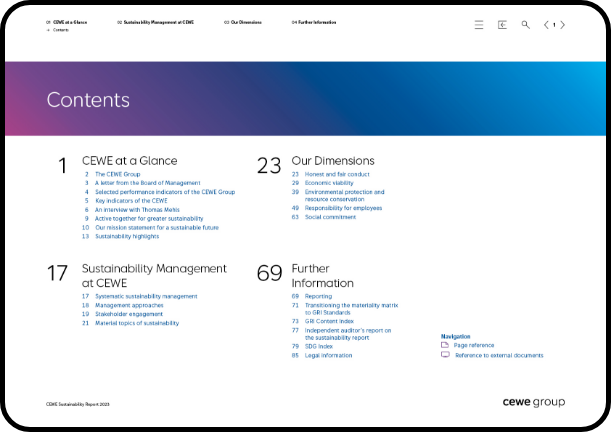
Task: Click the 'Further Information' section heading
Action: point(323,275)
